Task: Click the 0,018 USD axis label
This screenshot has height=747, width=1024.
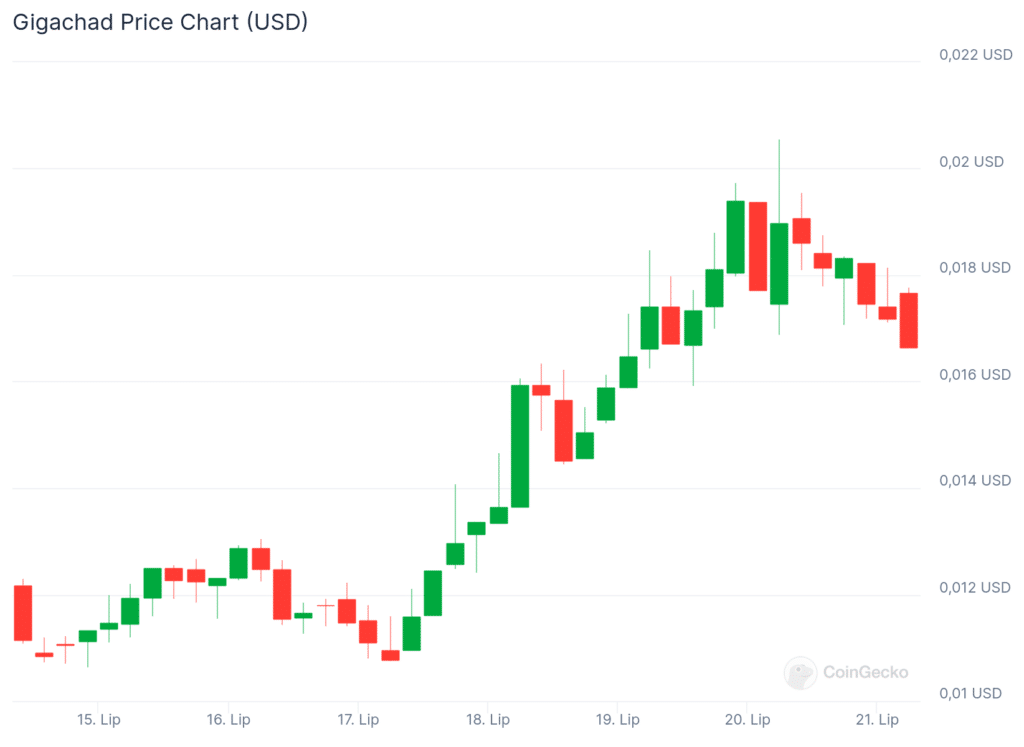Action: click(x=975, y=268)
